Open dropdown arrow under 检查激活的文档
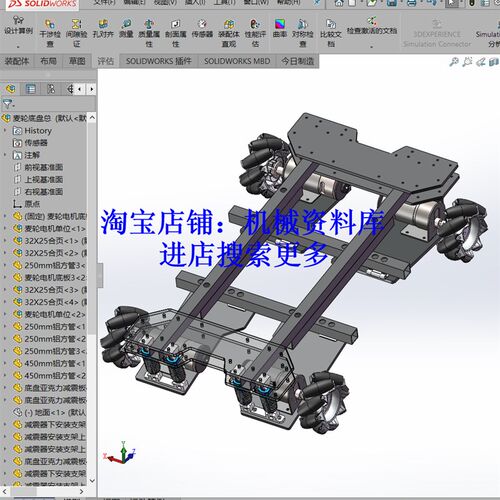The image size is (500, 500). pyautogui.click(x=372, y=47)
